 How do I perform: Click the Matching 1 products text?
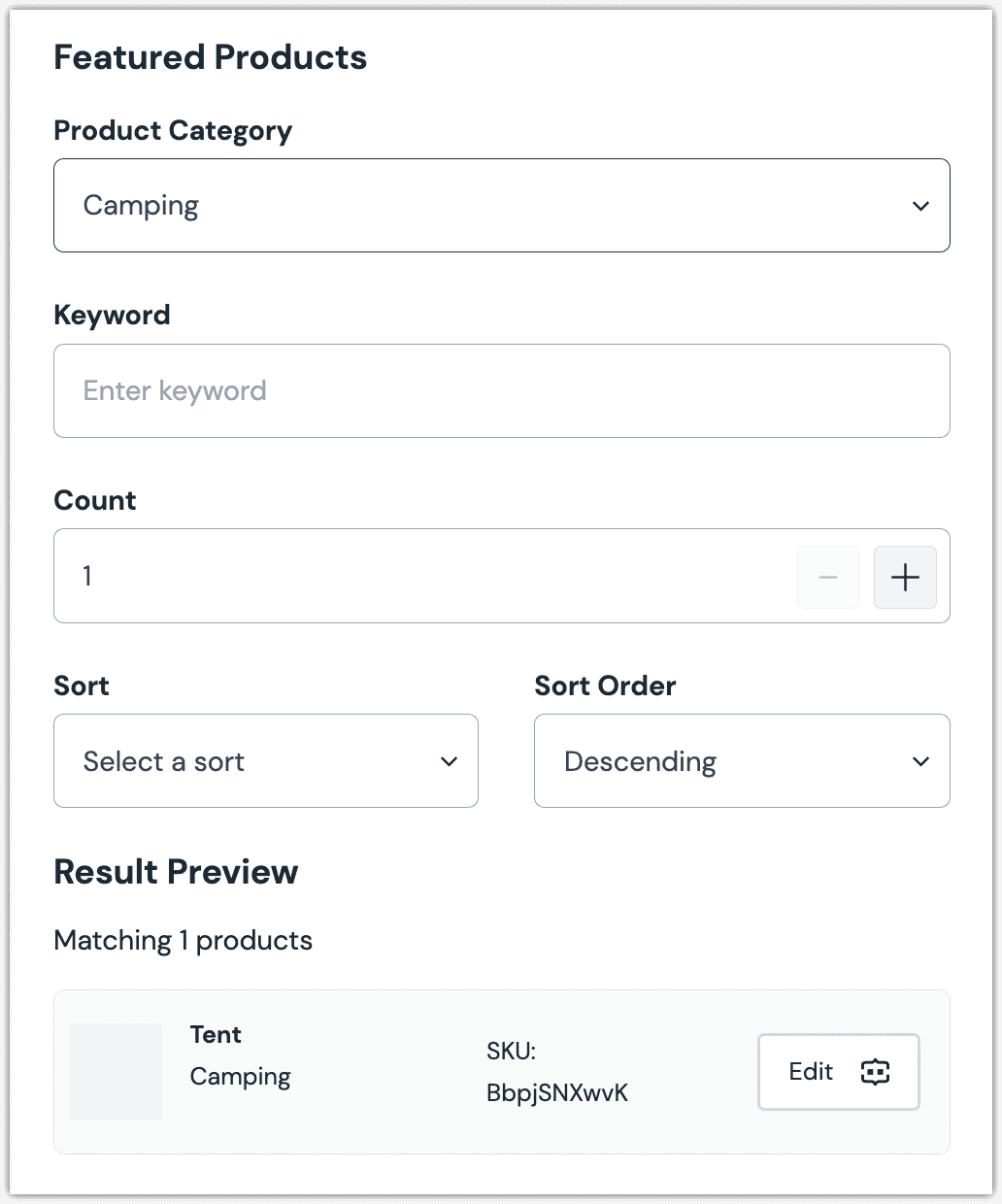click(x=183, y=941)
